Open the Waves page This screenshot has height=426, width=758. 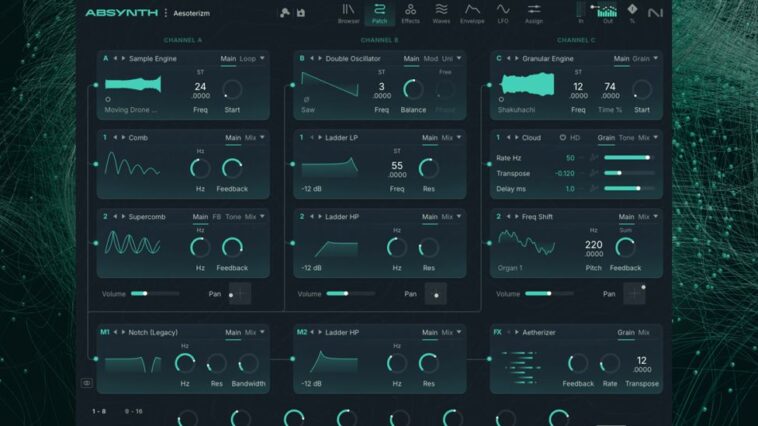tap(441, 14)
